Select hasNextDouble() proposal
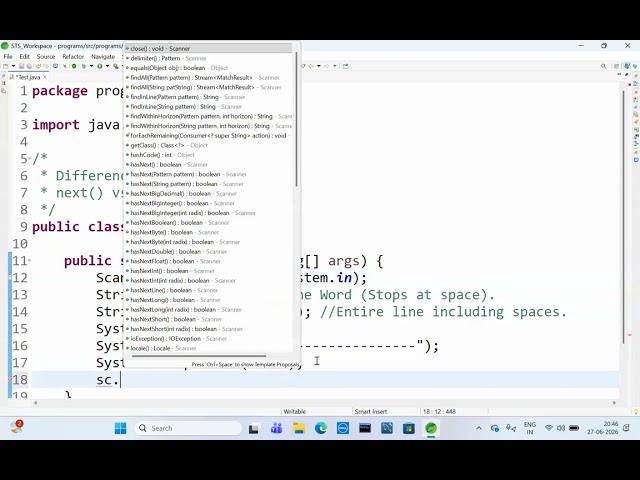 click(x=208, y=251)
